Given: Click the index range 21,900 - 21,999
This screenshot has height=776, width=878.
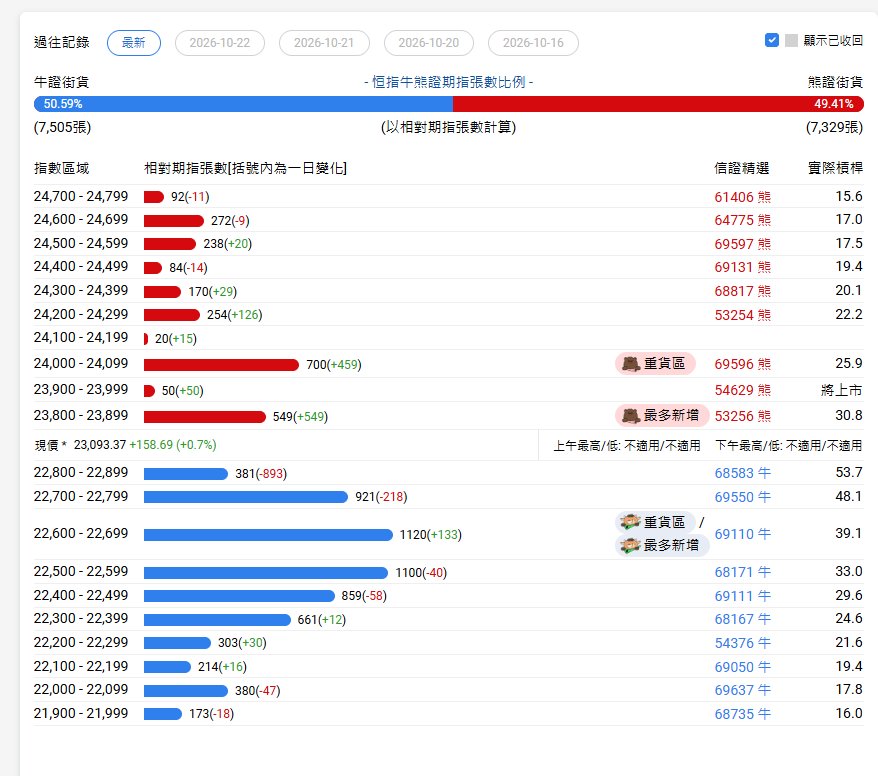Looking at the screenshot, I should click(81, 714).
